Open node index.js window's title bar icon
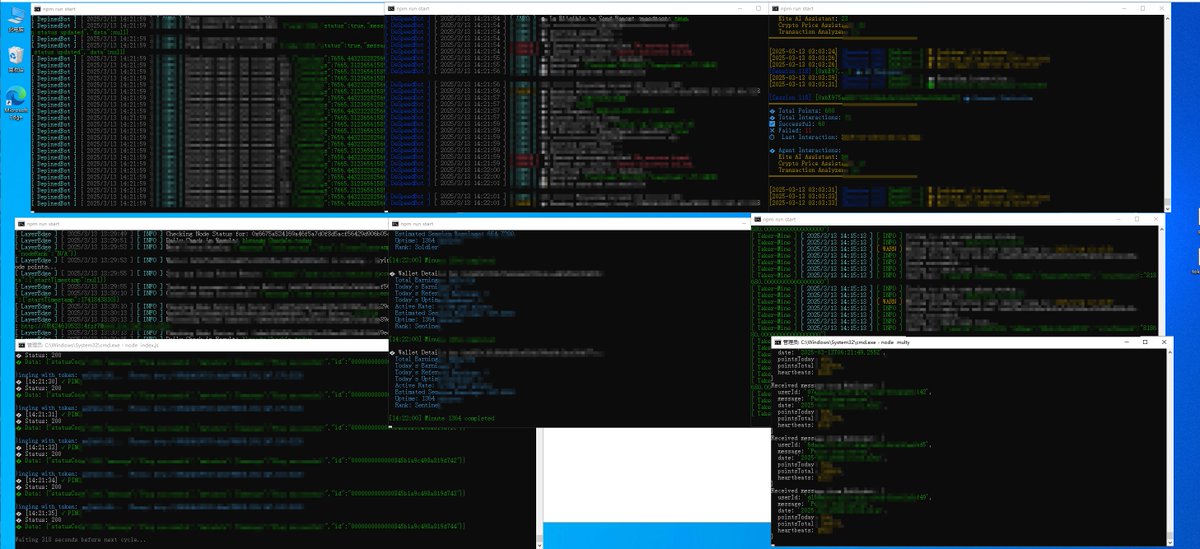Viewport: 1200px width, 549px height. tap(21, 343)
